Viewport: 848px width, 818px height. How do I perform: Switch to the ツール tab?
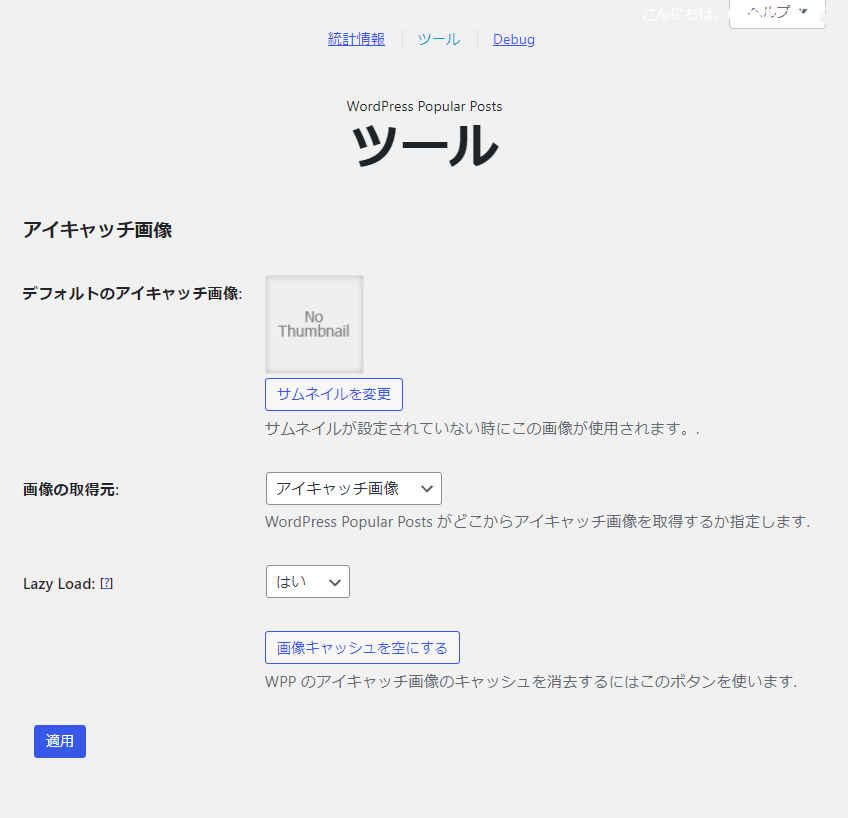(438, 39)
